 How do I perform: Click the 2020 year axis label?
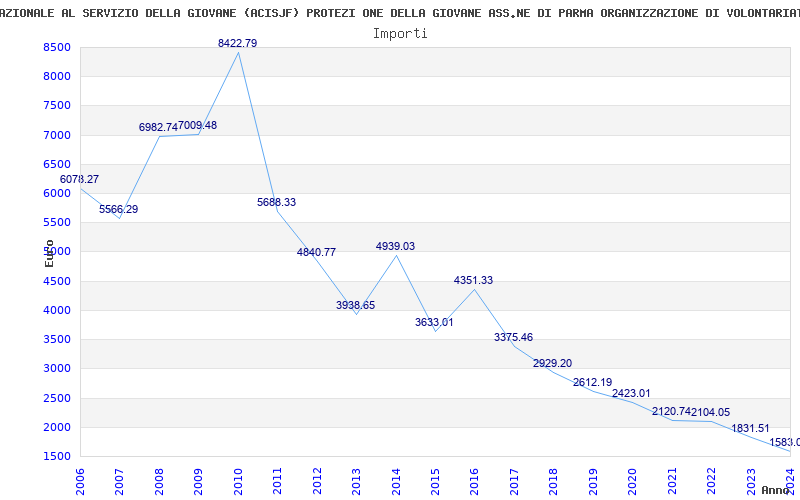633,482
